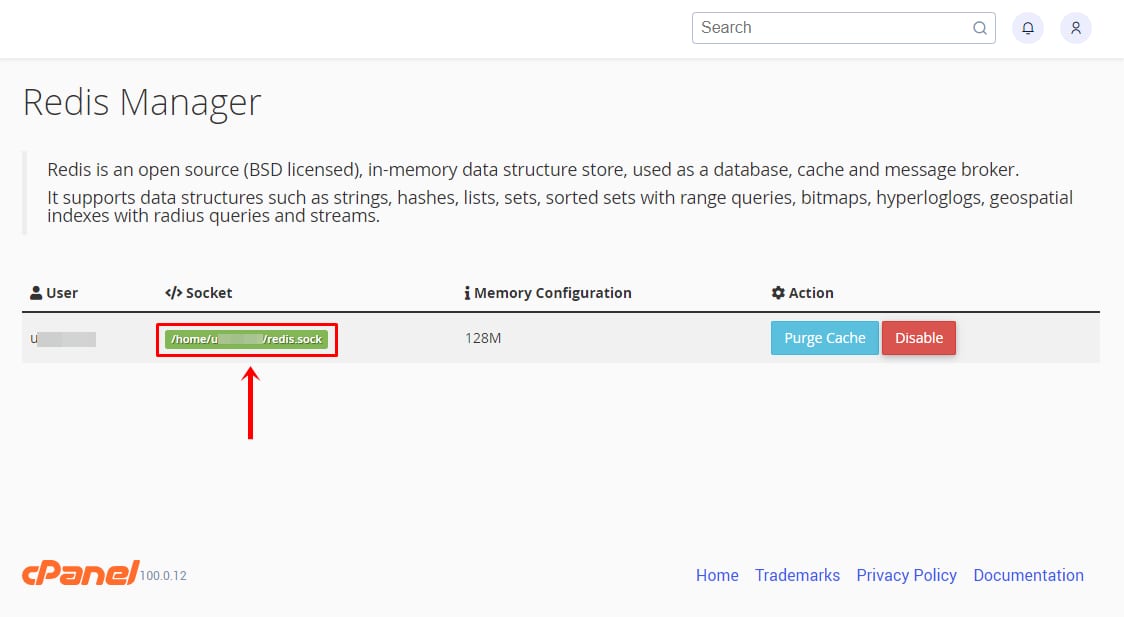Click the User column header text

(62, 293)
